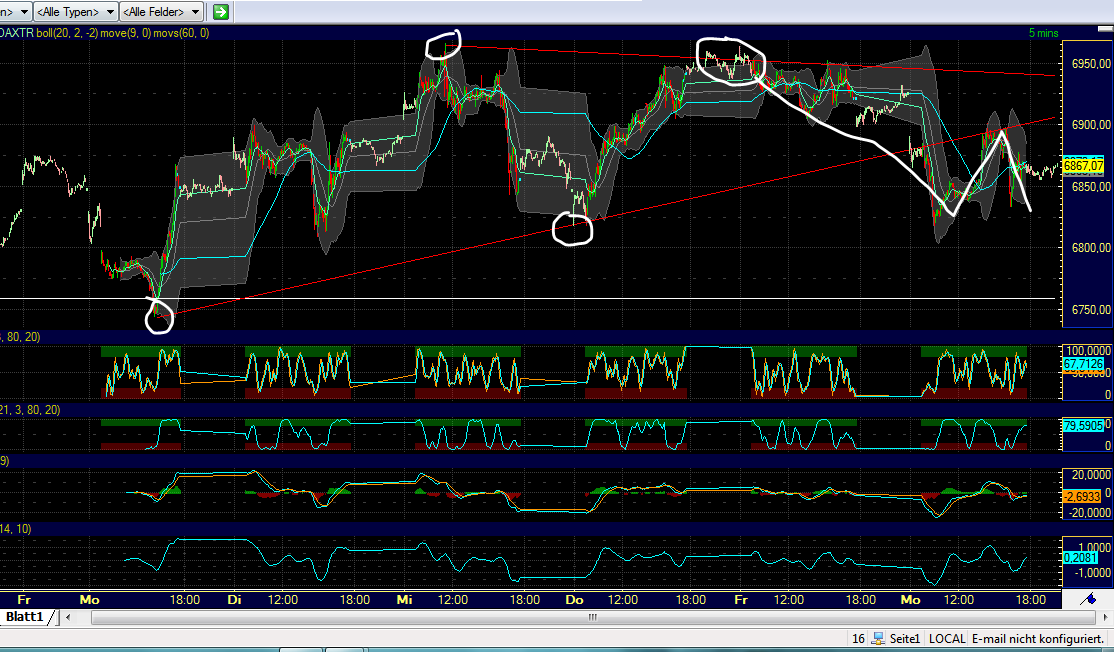Click the network computer icon in status bar
This screenshot has height=652, width=1114.
coord(878,639)
